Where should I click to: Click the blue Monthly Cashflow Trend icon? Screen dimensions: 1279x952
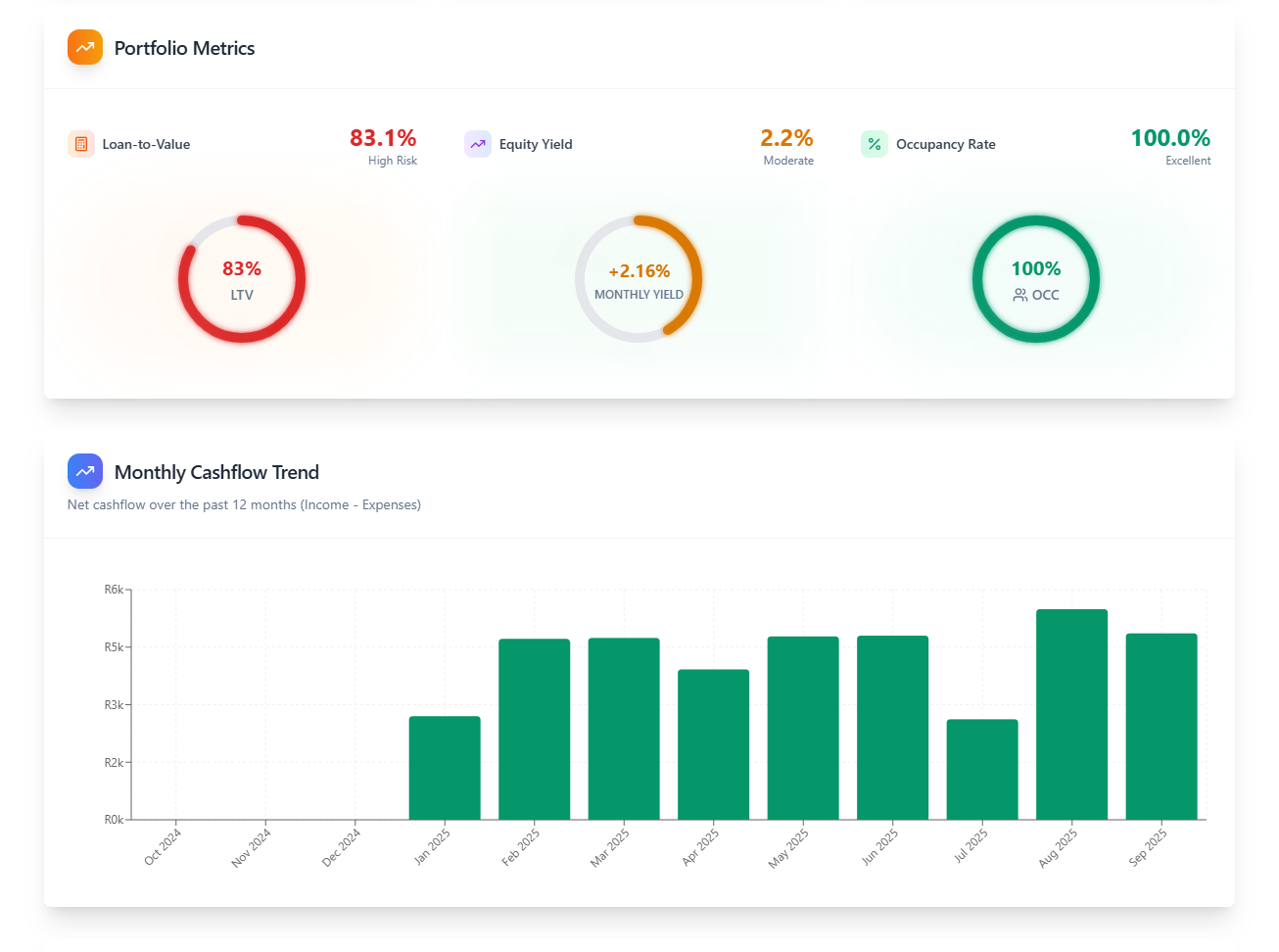(85, 471)
